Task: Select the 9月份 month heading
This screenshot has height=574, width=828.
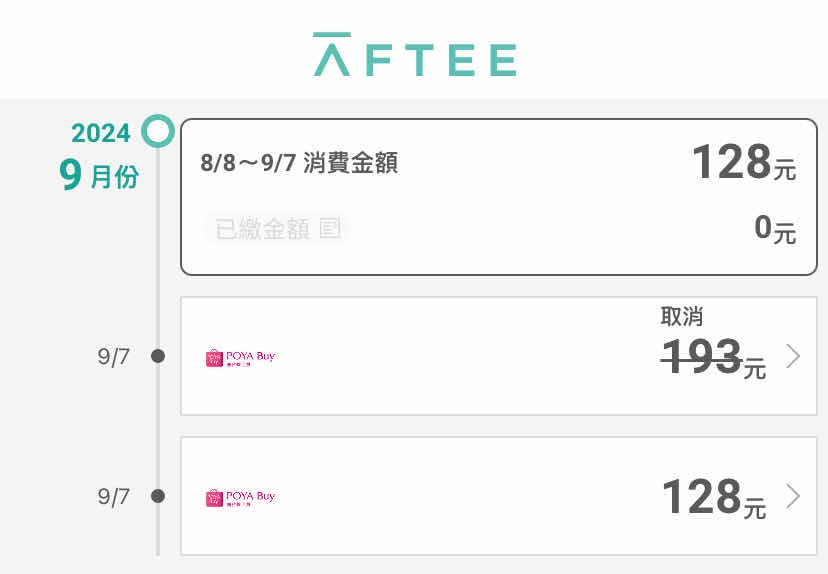Action: pos(98,177)
